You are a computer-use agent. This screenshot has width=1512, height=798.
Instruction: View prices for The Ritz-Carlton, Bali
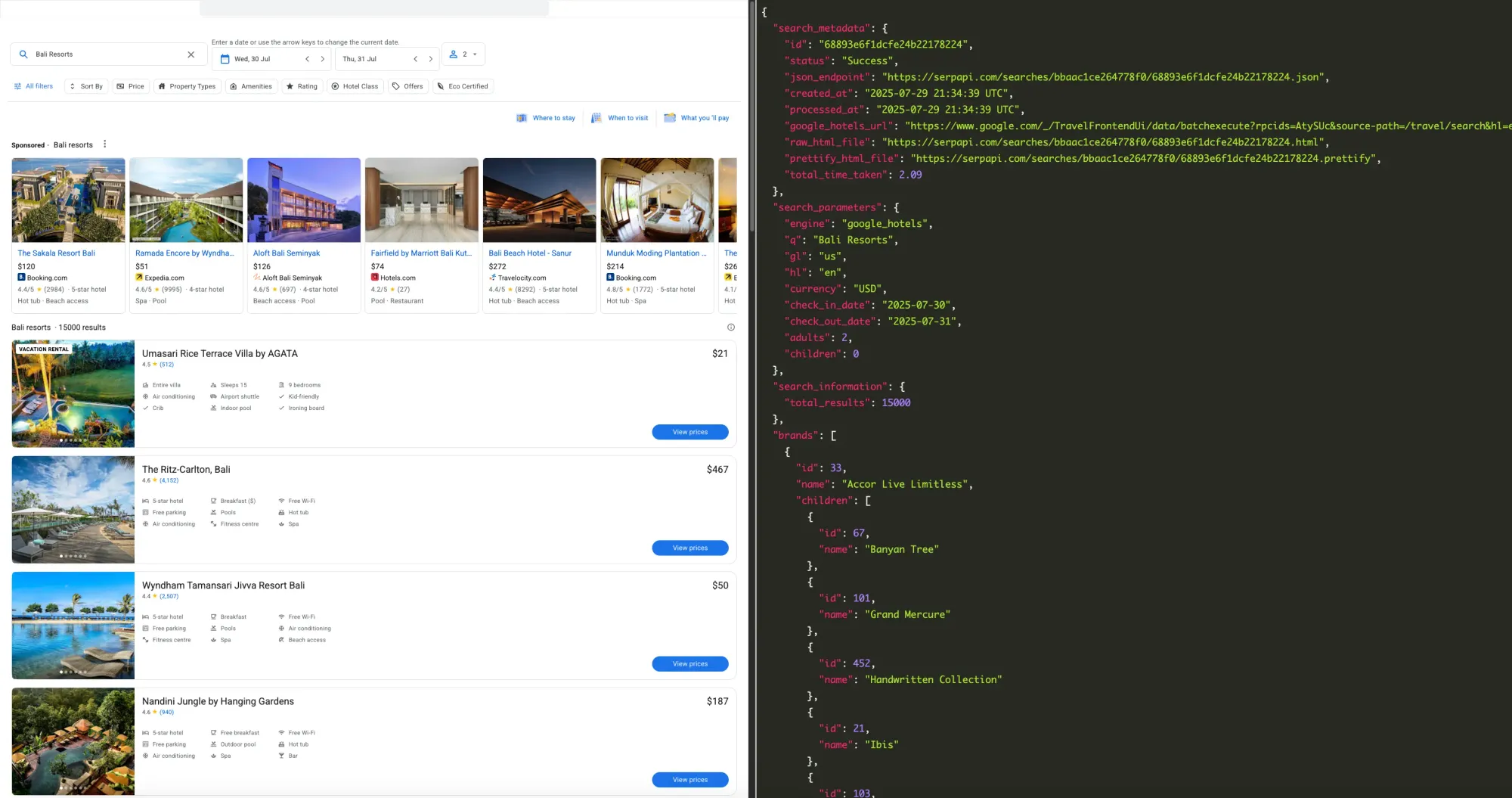point(690,548)
